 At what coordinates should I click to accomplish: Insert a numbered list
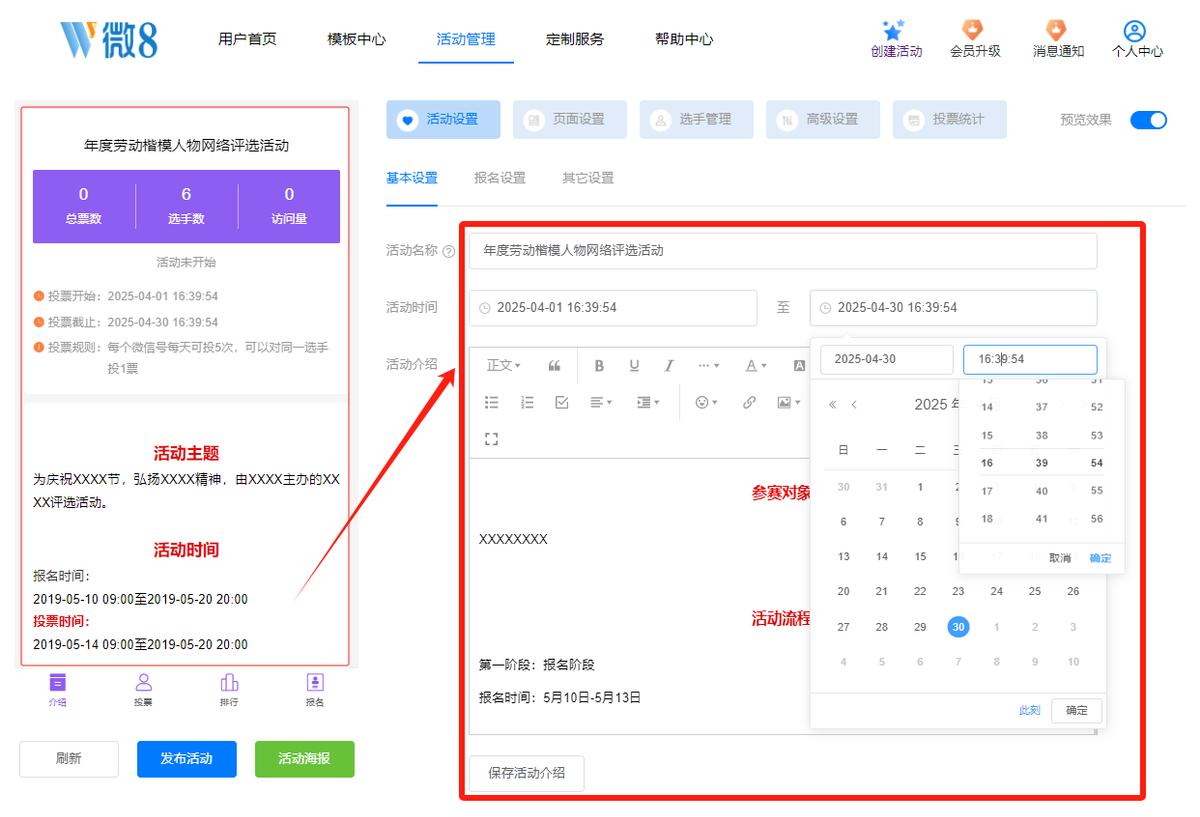(527, 402)
